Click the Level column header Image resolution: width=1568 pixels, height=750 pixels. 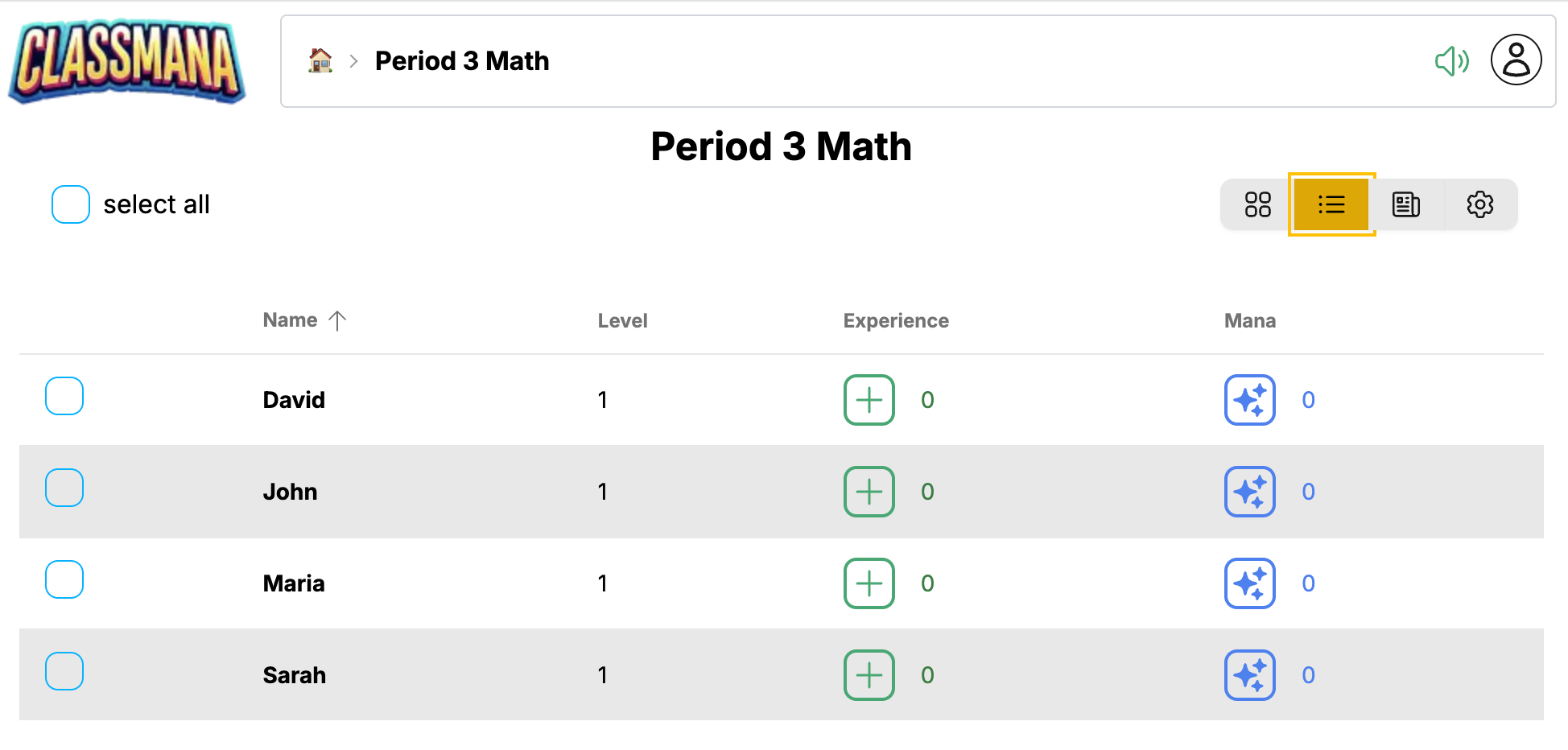point(622,321)
